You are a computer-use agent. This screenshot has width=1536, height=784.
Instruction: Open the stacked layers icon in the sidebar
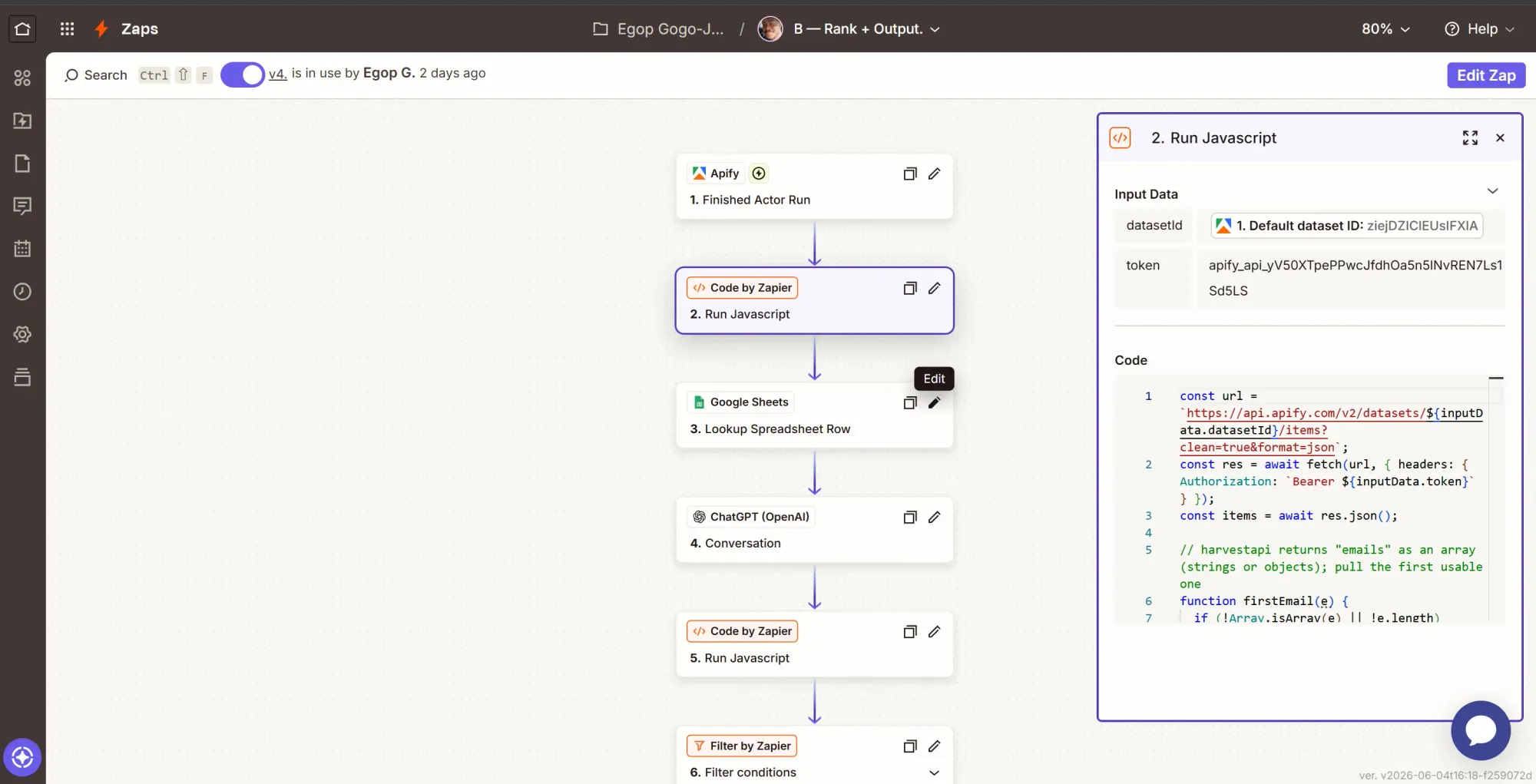click(22, 377)
